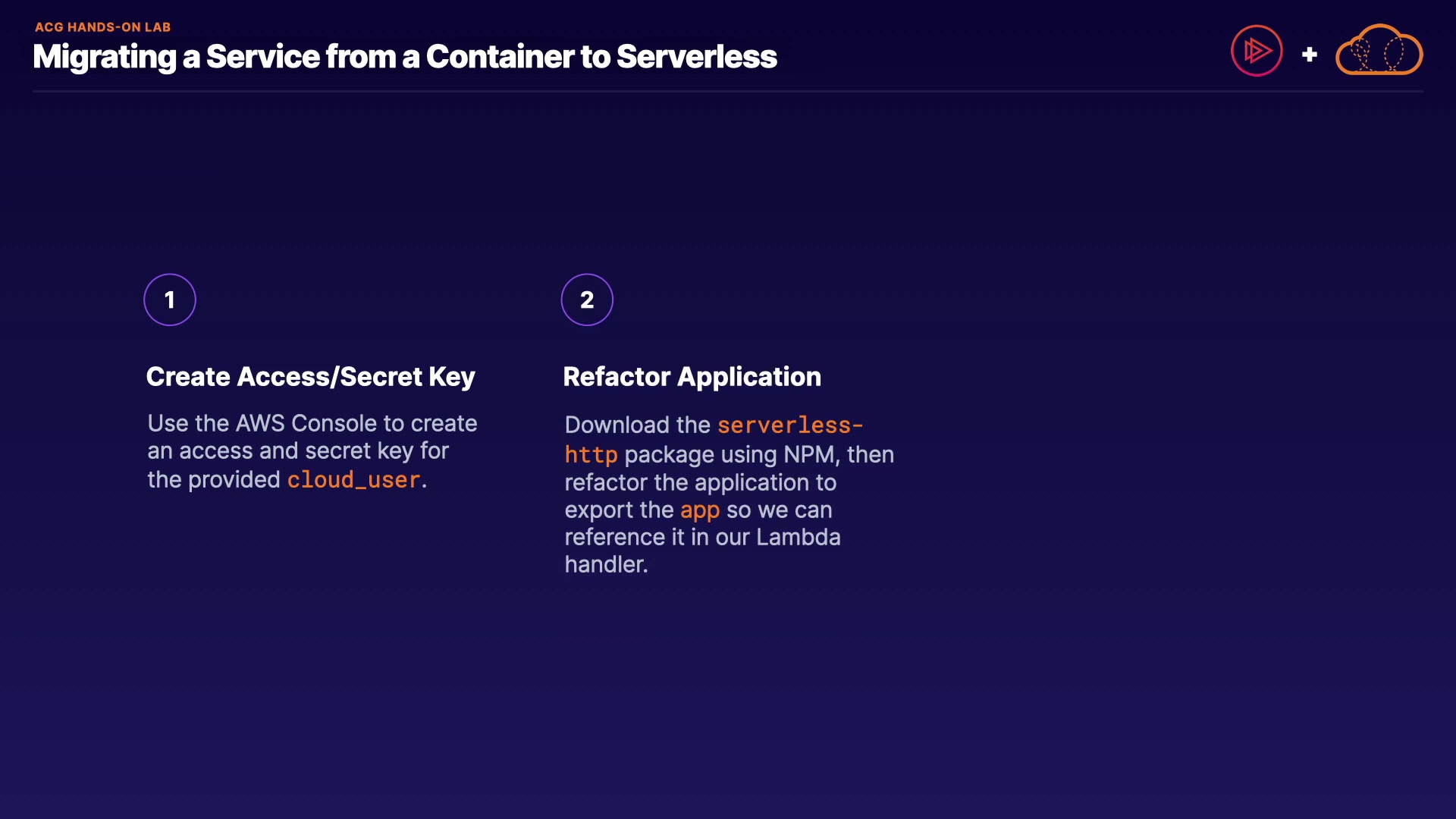Click the orange cloud guru logo
This screenshot has width=1456, height=819.
(1379, 51)
